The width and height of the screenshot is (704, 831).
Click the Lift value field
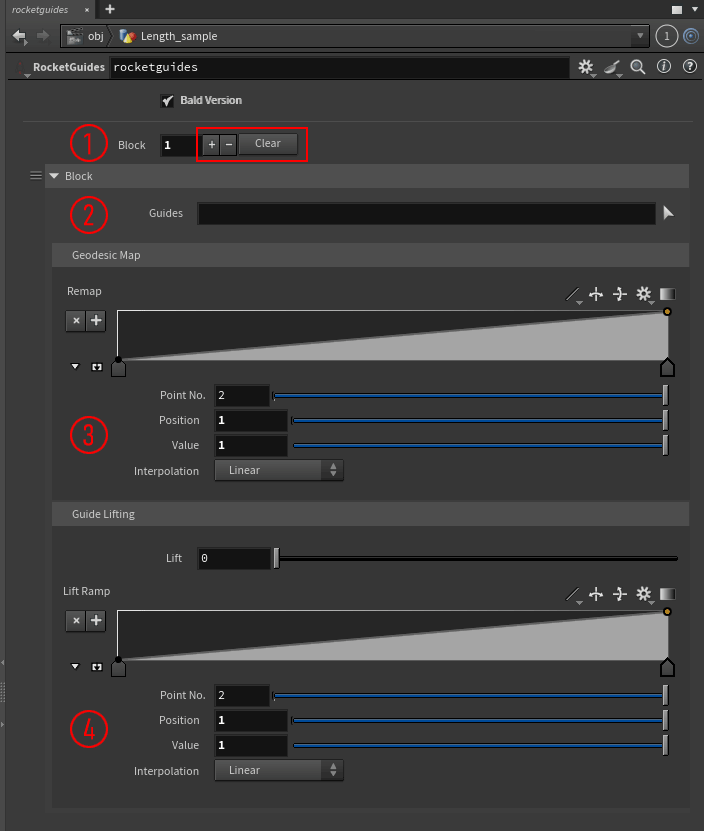pos(234,559)
